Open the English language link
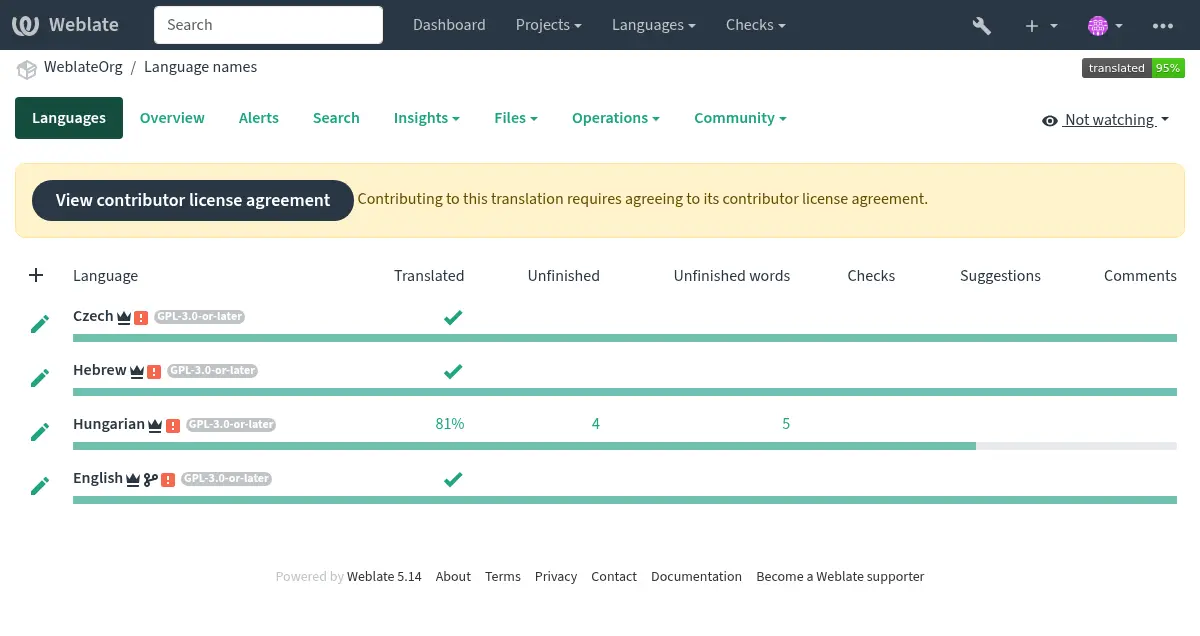Viewport: 1200px width, 636px height. (x=98, y=478)
